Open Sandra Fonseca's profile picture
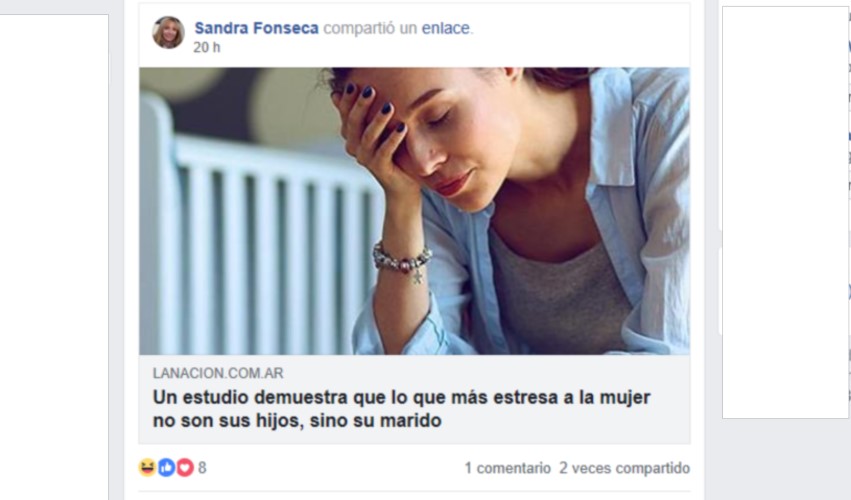 (168, 33)
